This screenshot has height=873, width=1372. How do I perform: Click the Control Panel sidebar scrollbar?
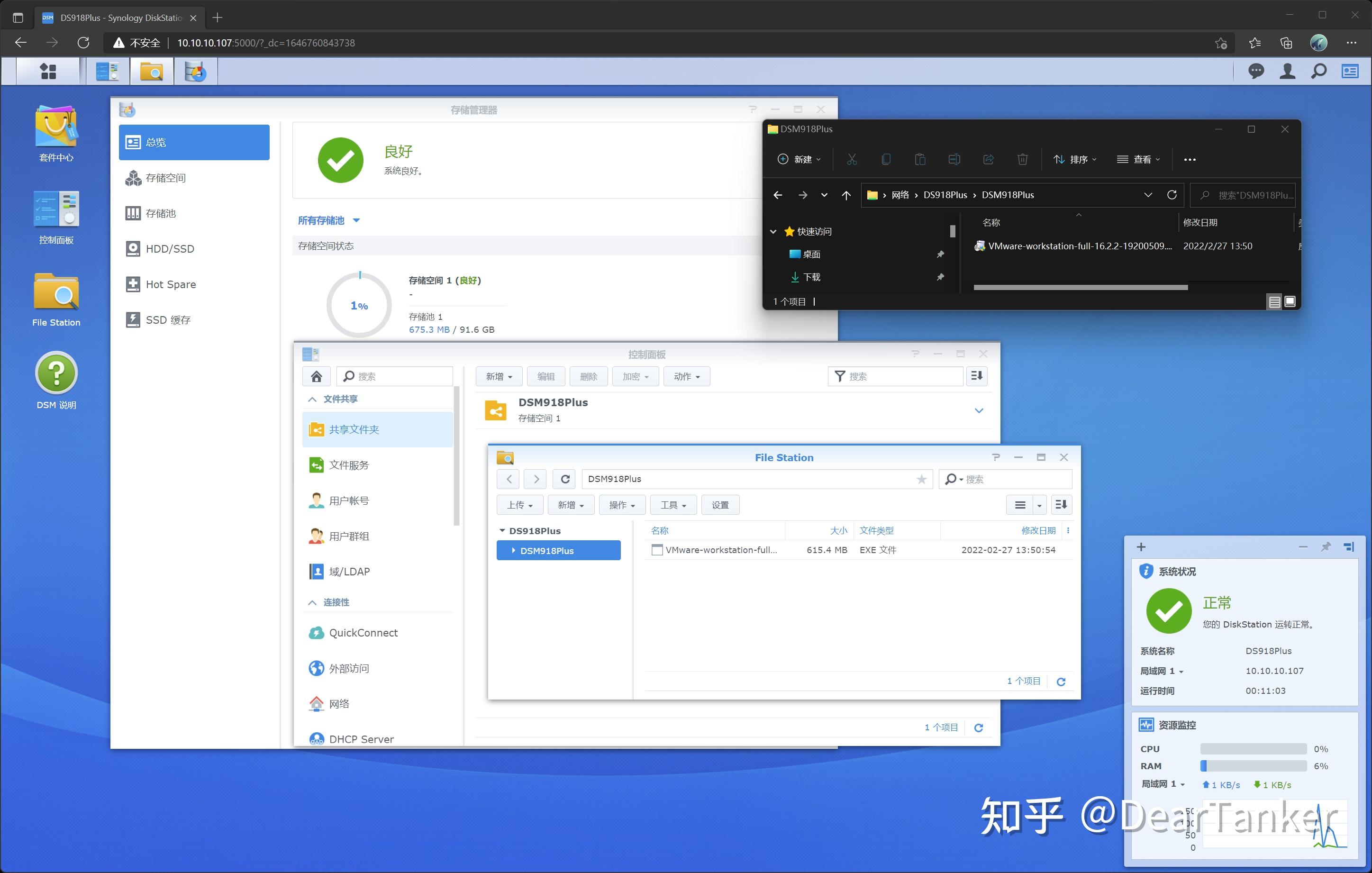456,456
